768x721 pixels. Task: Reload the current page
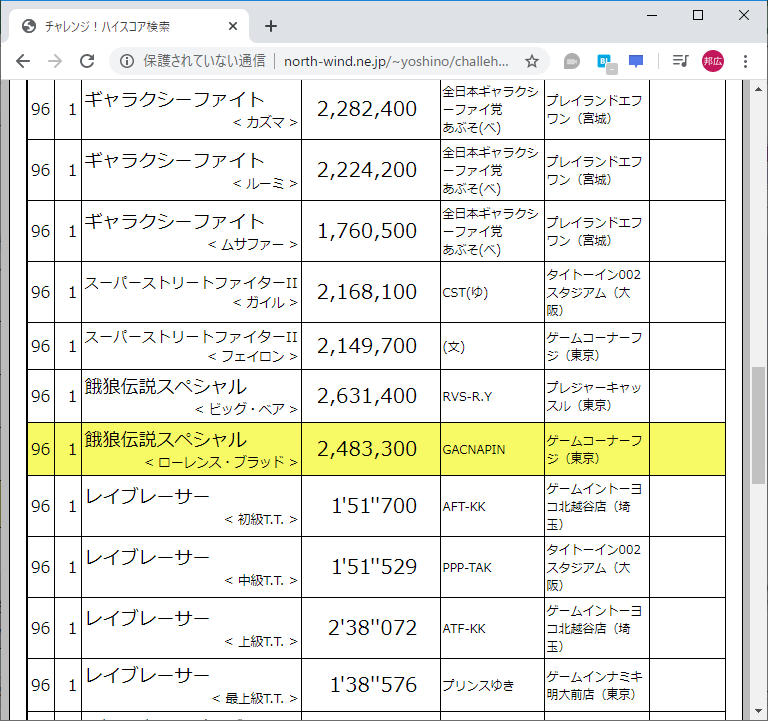[x=87, y=61]
